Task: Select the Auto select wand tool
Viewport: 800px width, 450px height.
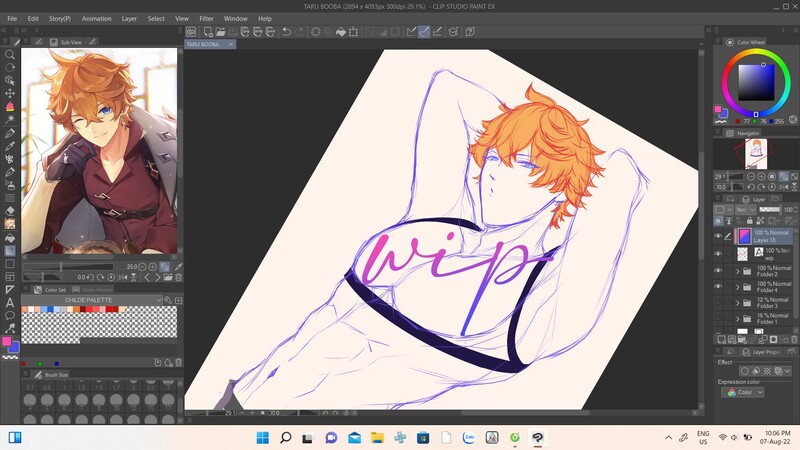Action: coord(10,119)
